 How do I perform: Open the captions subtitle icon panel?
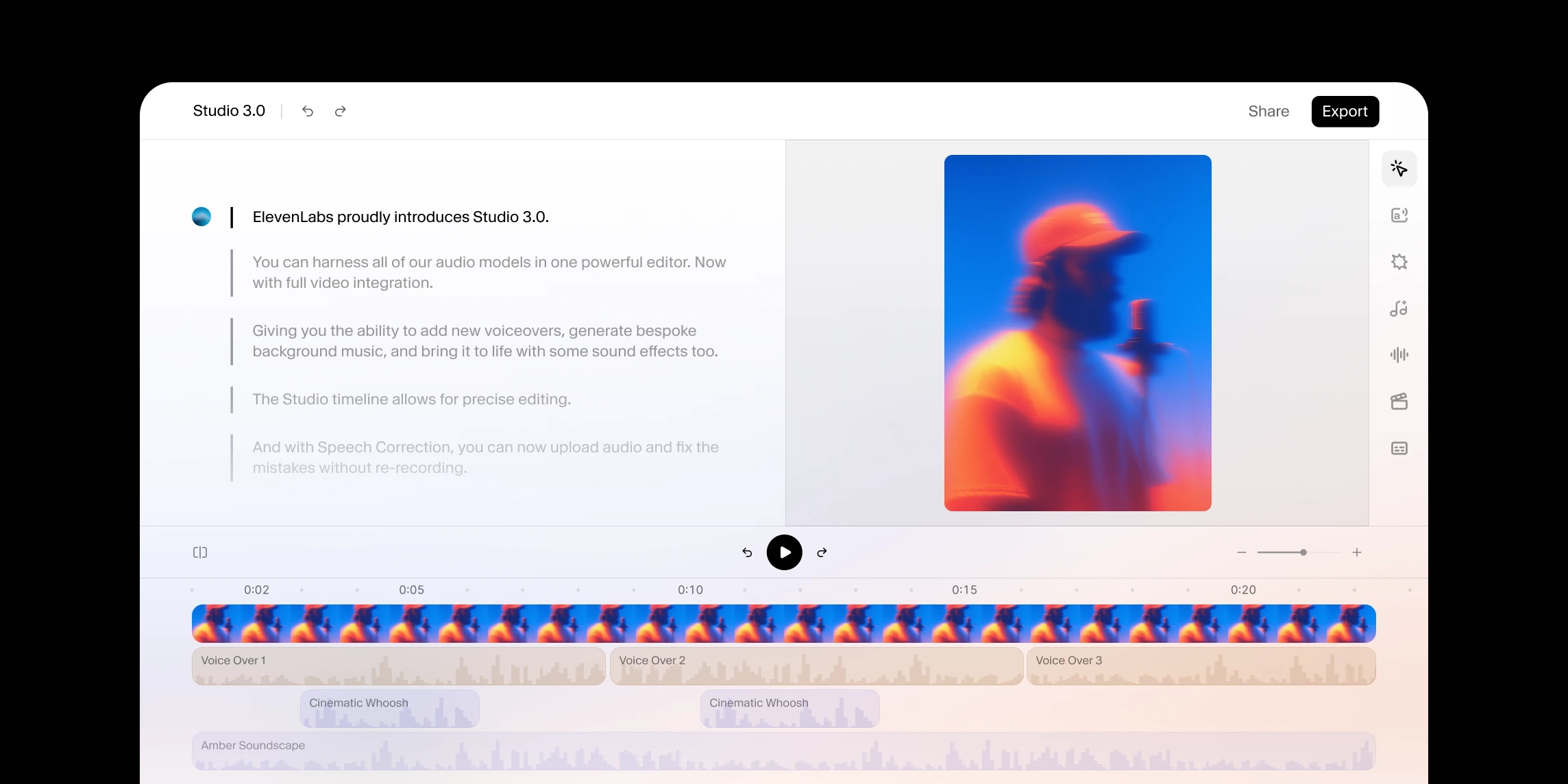[1399, 448]
